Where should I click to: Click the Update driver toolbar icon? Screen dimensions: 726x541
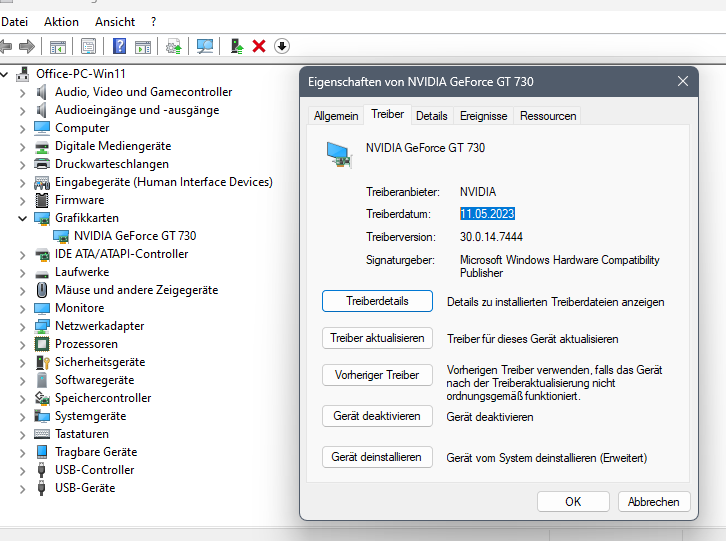point(174,46)
